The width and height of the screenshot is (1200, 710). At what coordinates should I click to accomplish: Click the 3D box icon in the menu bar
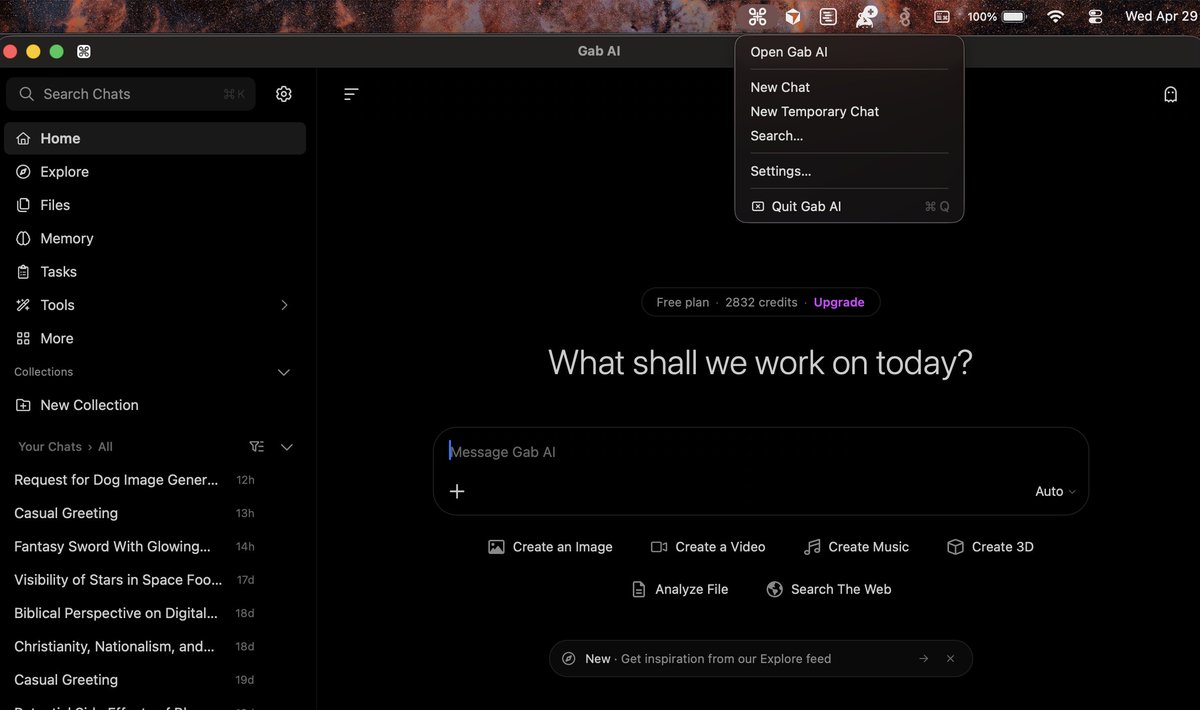(x=793, y=16)
